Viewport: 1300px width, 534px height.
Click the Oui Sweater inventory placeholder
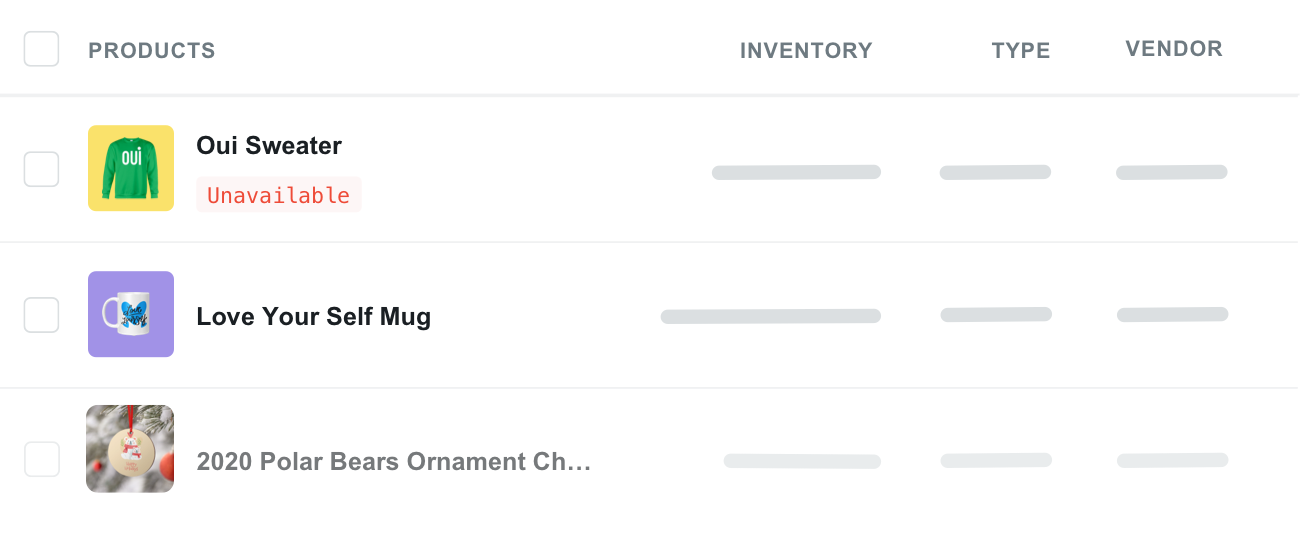tap(796, 172)
